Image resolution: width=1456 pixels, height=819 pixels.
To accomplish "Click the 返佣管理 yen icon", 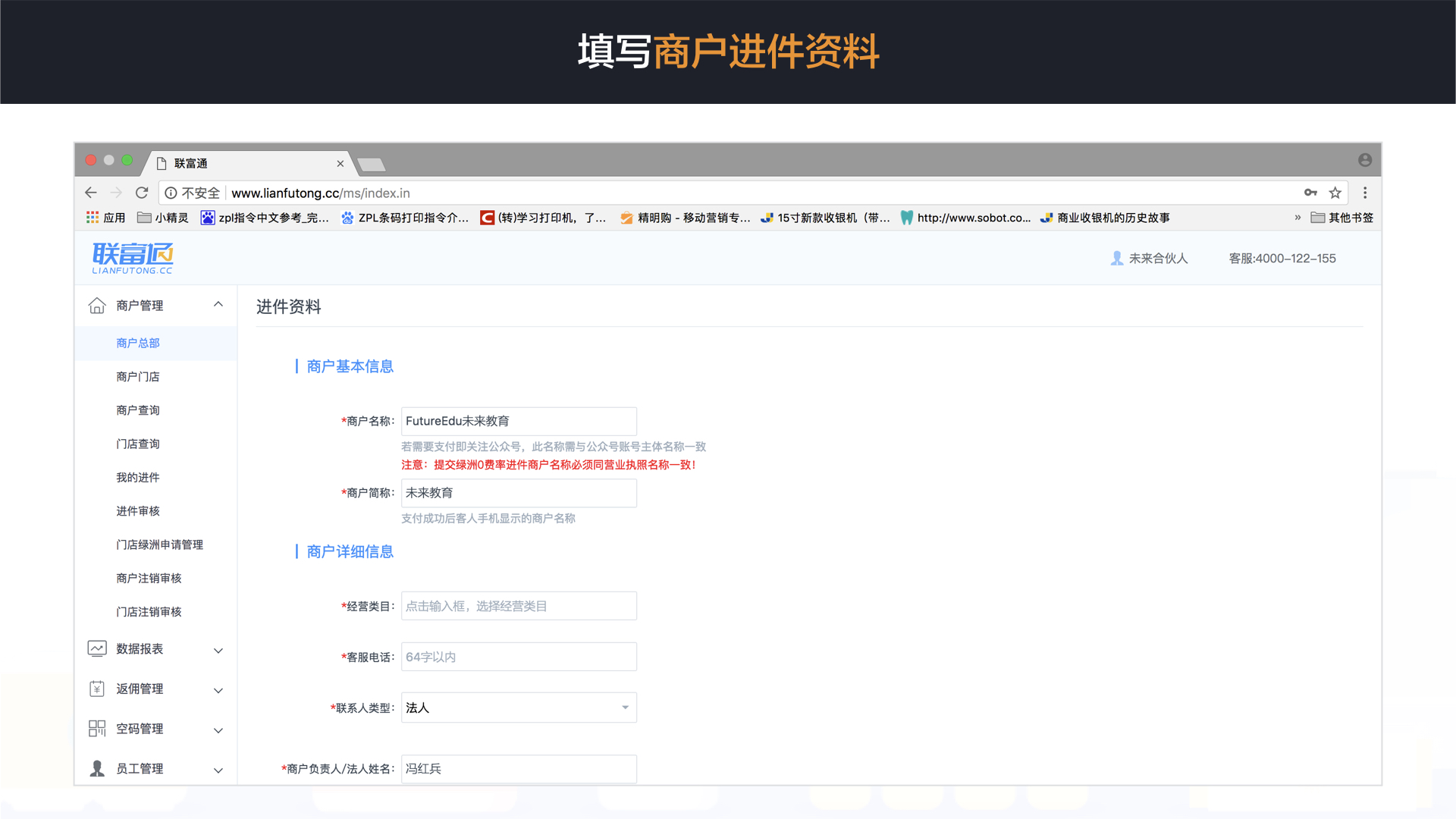I will click(x=97, y=689).
